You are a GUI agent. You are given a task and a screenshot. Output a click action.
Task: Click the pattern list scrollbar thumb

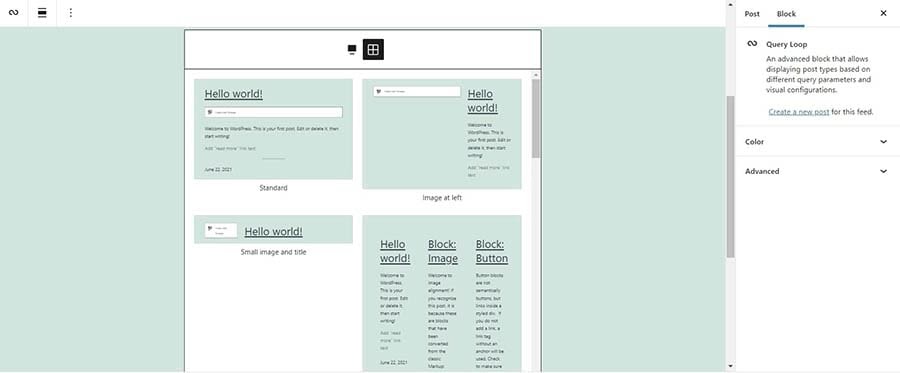[x=536, y=119]
